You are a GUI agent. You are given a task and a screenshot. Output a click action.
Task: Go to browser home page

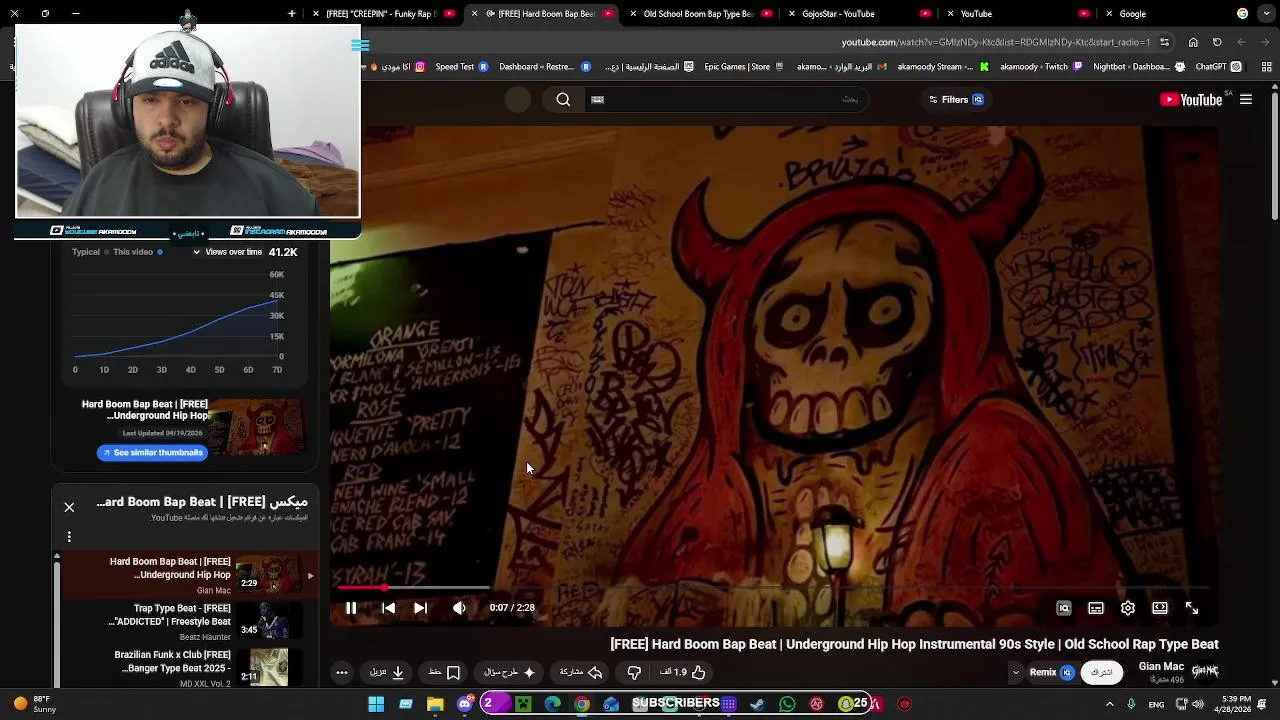tap(1193, 42)
